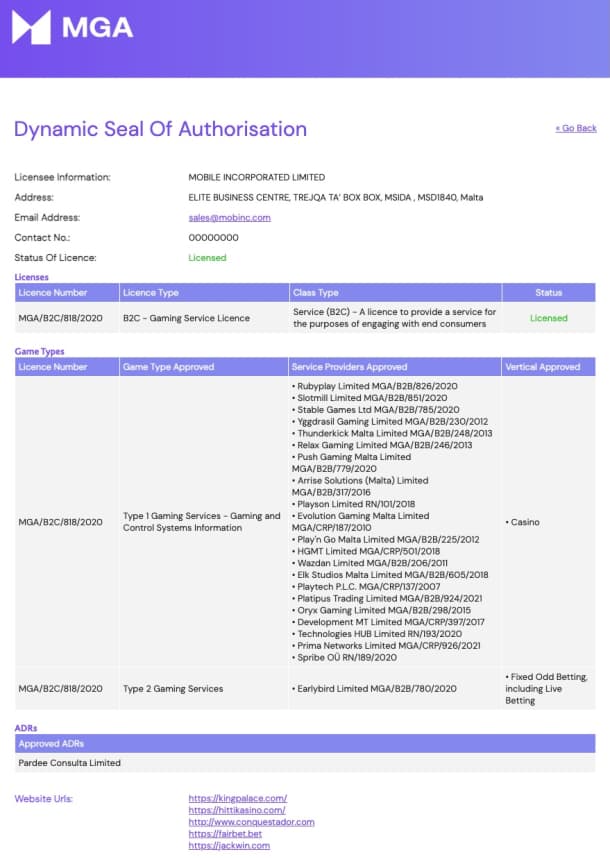Click the Licence Type column header
610x859 pixels.
click(x=204, y=293)
